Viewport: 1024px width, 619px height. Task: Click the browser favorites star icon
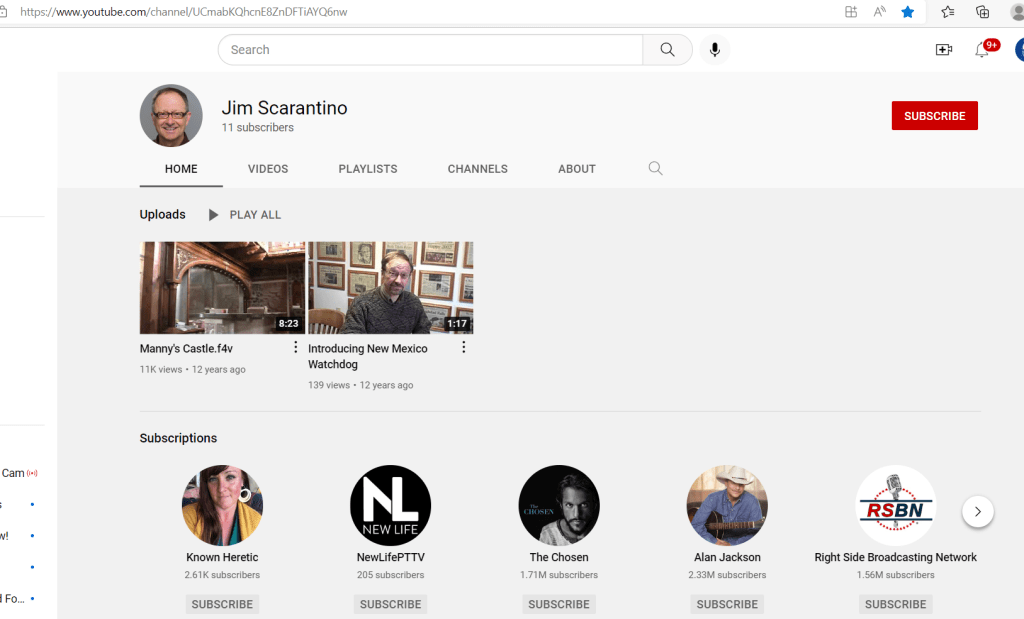tap(908, 12)
